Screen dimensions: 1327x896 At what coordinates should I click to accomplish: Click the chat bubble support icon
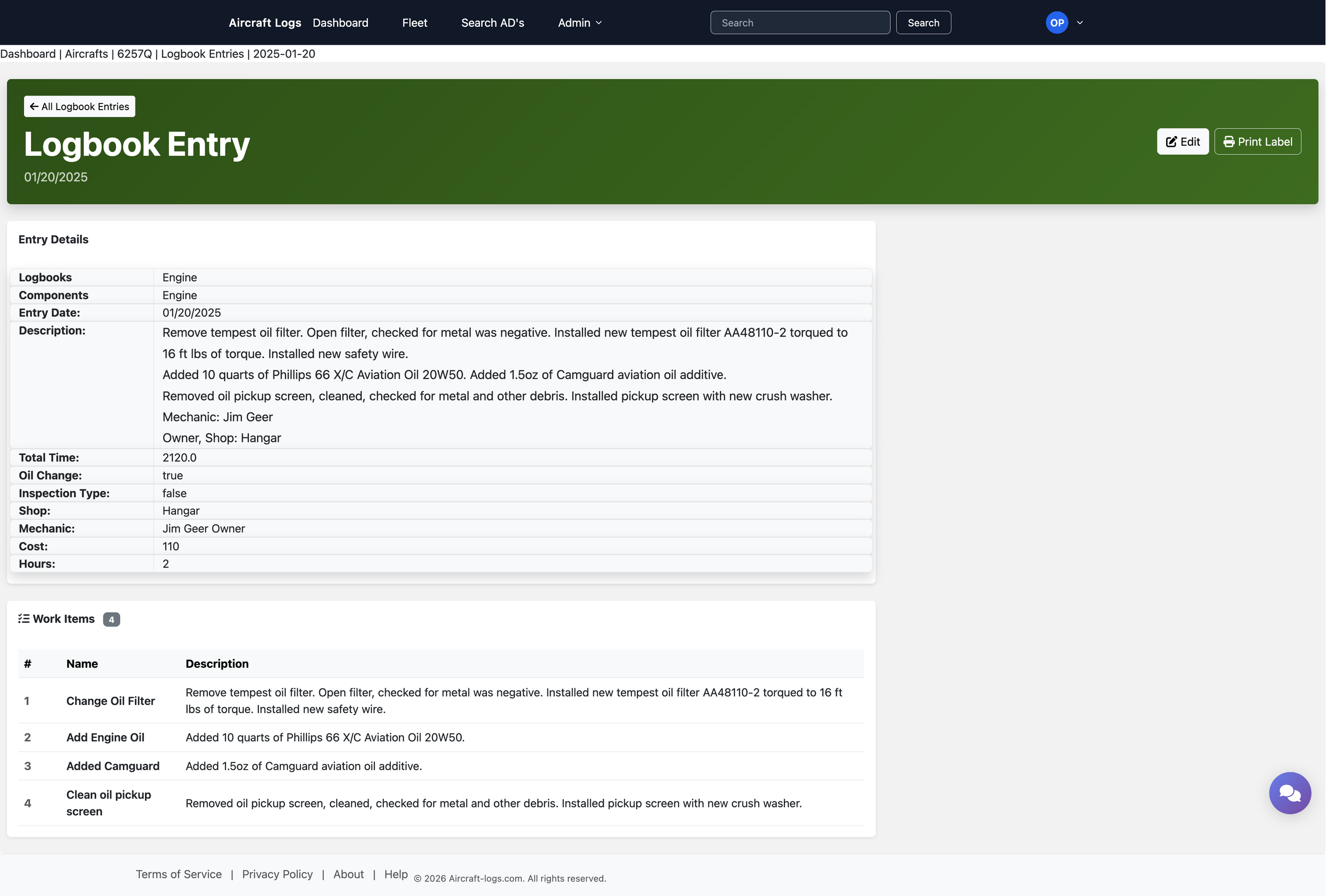(x=1289, y=792)
